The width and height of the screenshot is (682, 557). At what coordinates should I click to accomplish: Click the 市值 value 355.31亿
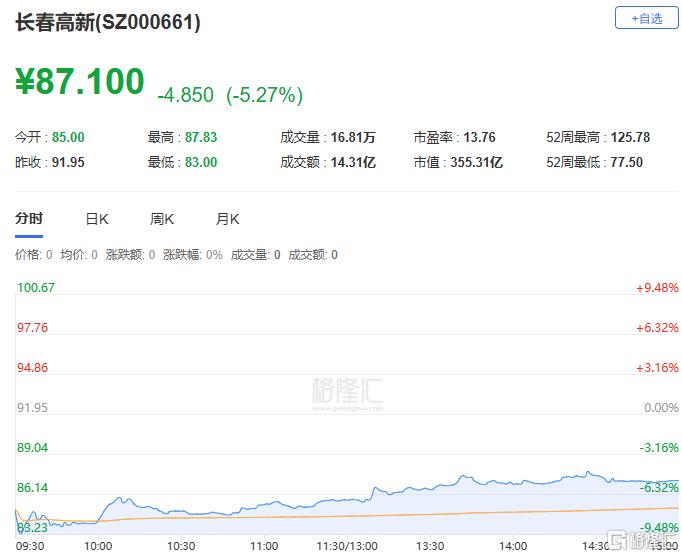[476, 162]
